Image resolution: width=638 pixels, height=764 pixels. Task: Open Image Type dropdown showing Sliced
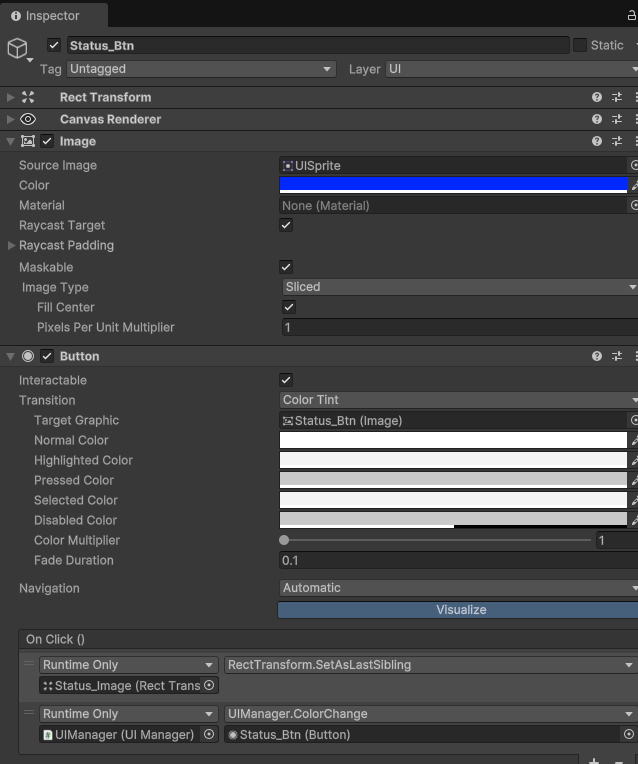460,287
